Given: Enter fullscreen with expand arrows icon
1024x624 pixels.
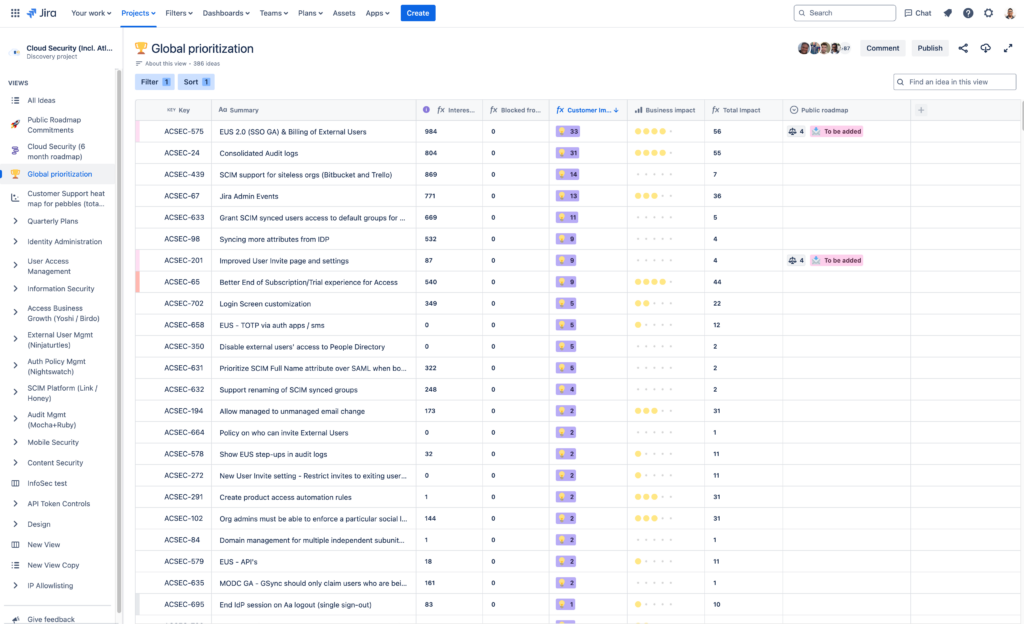Looking at the screenshot, I should (x=1008, y=48).
